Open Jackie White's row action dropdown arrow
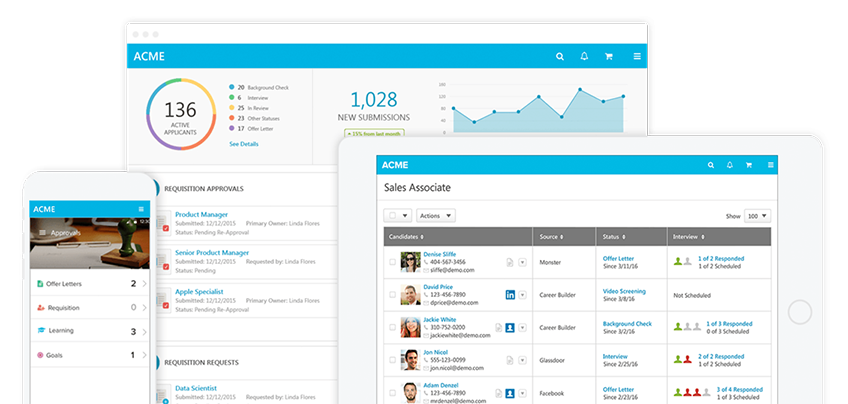Viewport: 848px width, 404px height. click(x=522, y=327)
